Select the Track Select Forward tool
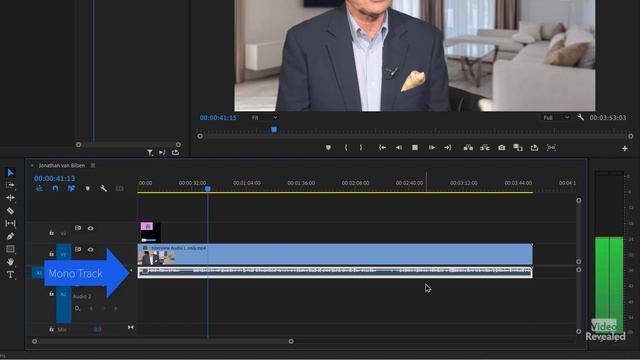 (10, 185)
